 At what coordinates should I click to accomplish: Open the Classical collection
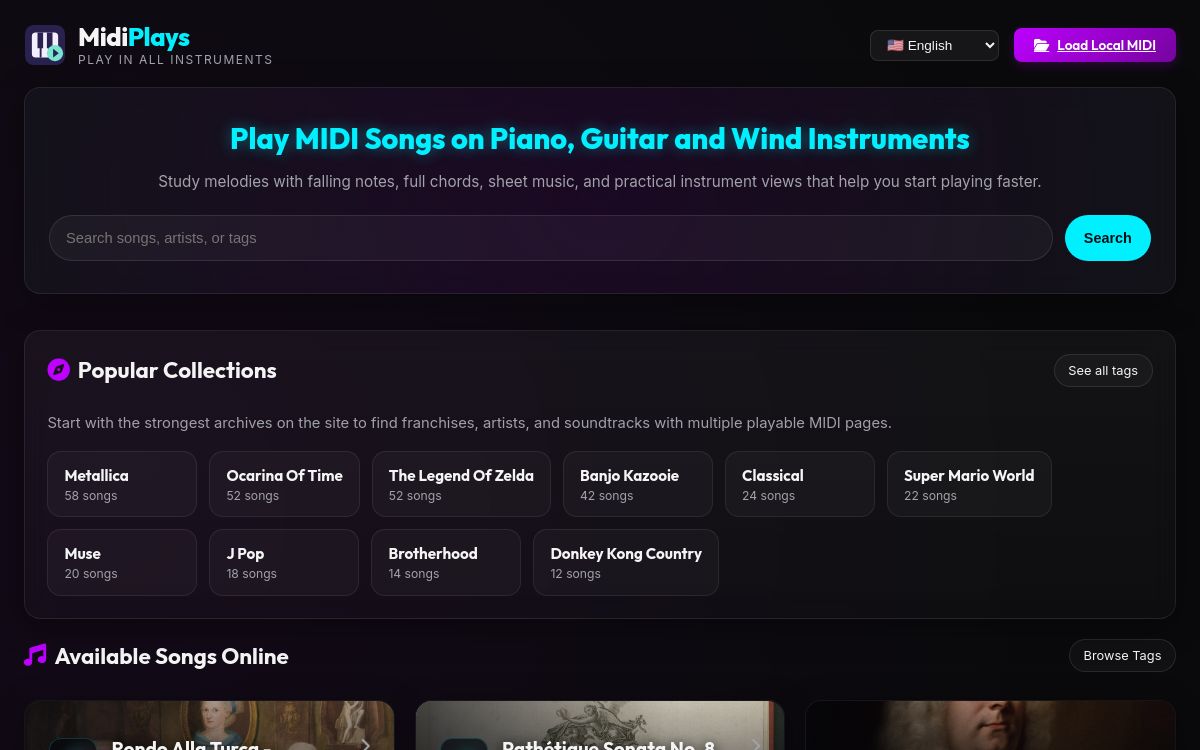click(800, 484)
